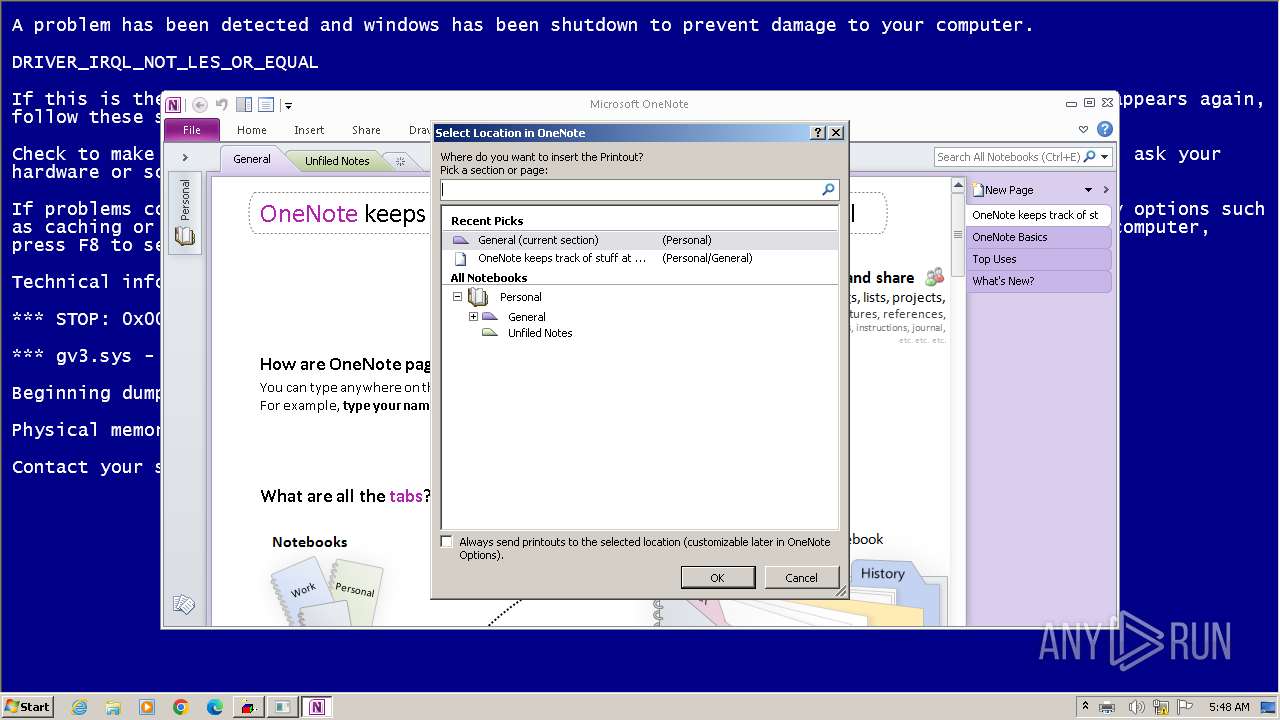This screenshot has height=720, width=1280.
Task: Click the OneNote app icon in the title bar
Action: pyautogui.click(x=174, y=105)
